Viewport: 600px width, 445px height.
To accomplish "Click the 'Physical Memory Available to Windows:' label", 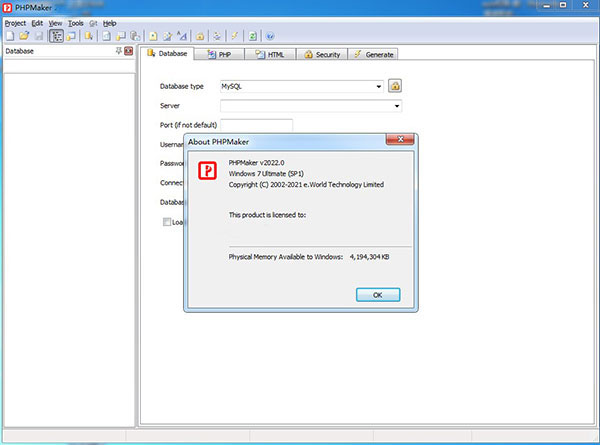I will tap(285, 257).
